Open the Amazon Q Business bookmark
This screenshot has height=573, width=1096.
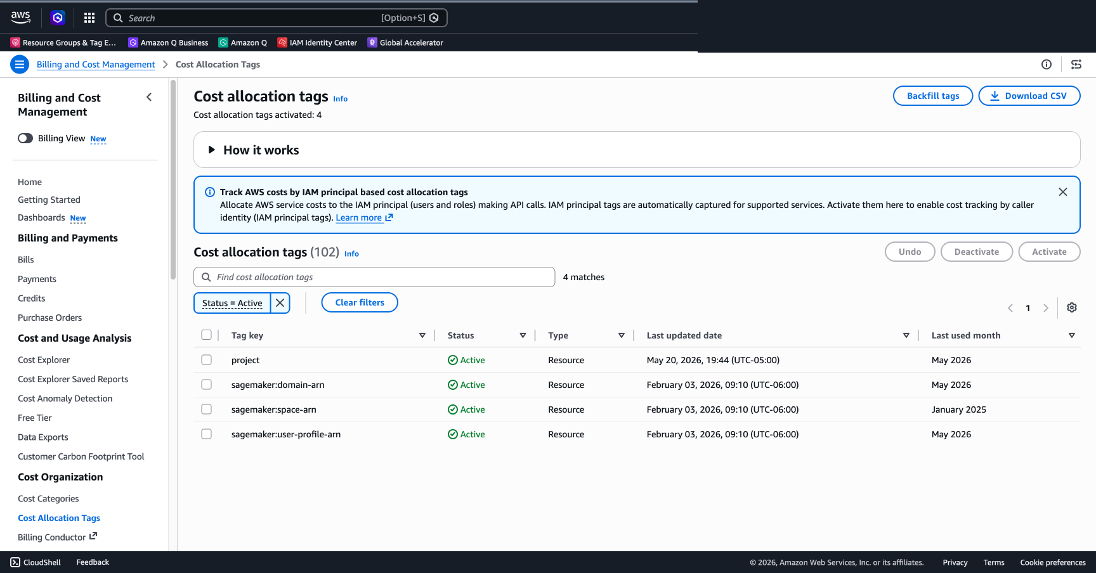click(x=168, y=43)
